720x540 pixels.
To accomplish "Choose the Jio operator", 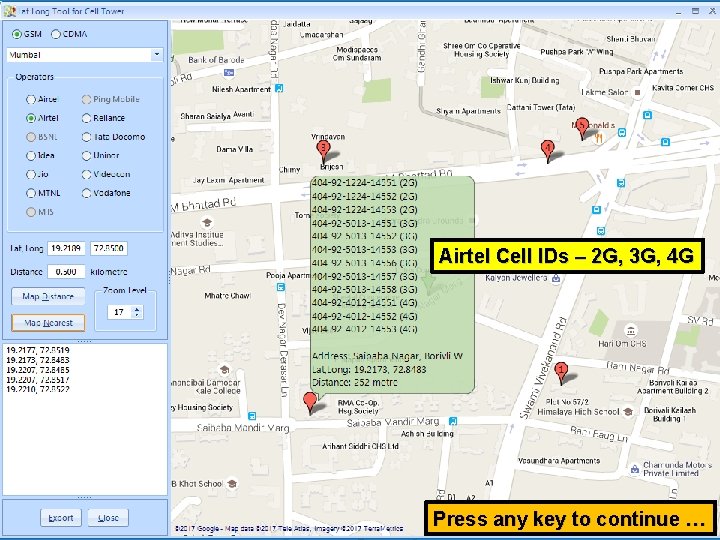I will [31, 174].
